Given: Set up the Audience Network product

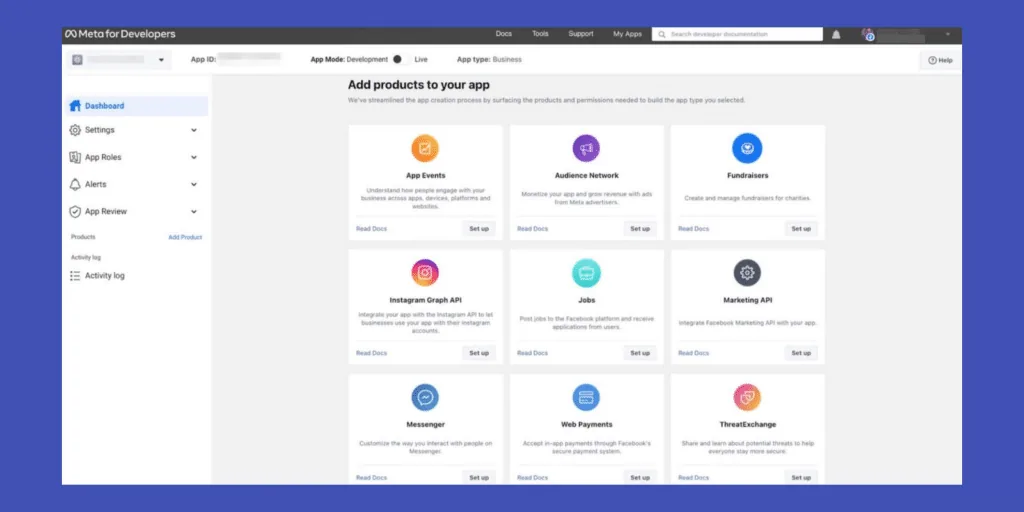Looking at the screenshot, I should 640,229.
